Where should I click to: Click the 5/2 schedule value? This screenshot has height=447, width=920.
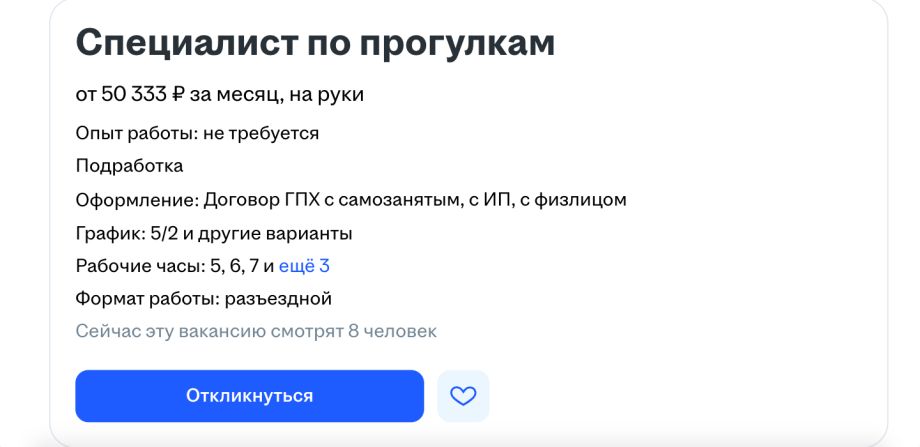[x=162, y=233]
